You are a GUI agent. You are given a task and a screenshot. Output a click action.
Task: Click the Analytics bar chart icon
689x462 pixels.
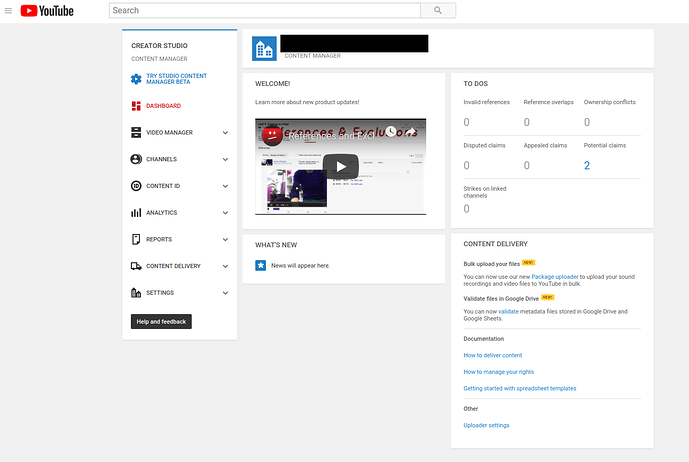(x=136, y=213)
